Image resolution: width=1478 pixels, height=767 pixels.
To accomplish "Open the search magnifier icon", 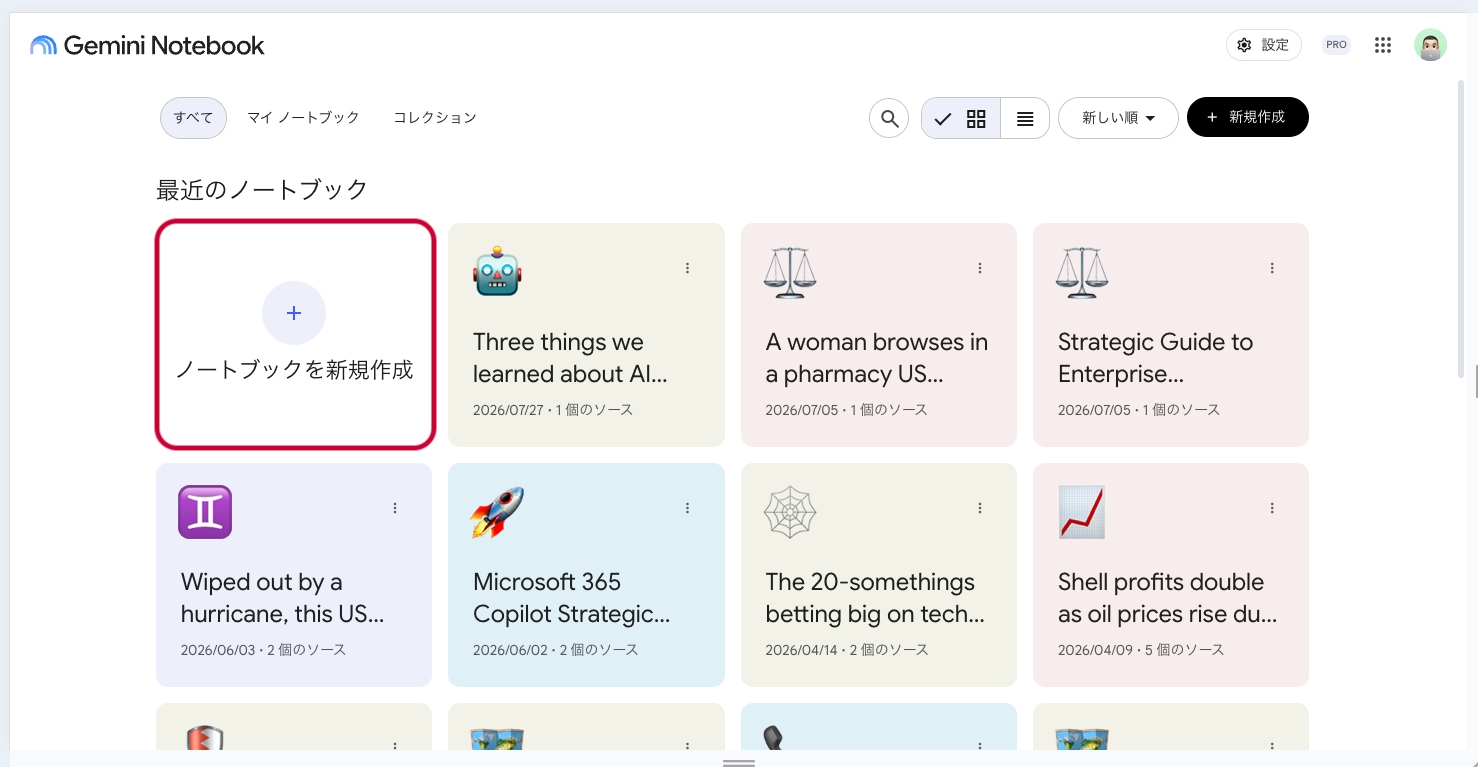I will point(889,118).
